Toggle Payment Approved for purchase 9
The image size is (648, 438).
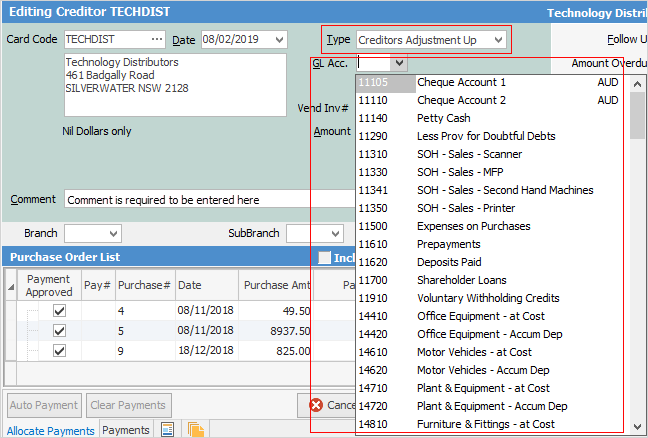point(59,351)
